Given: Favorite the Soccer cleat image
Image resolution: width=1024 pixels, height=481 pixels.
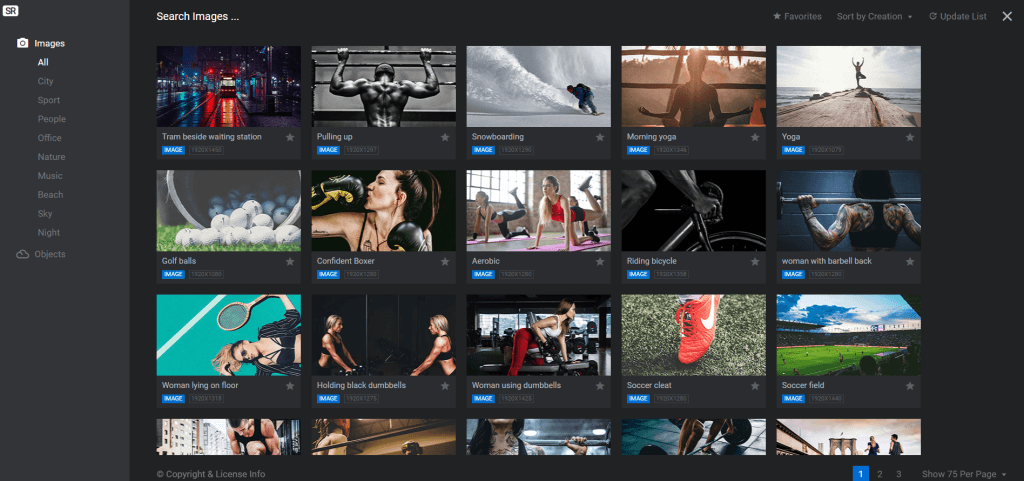Looking at the screenshot, I should pyautogui.click(x=755, y=386).
